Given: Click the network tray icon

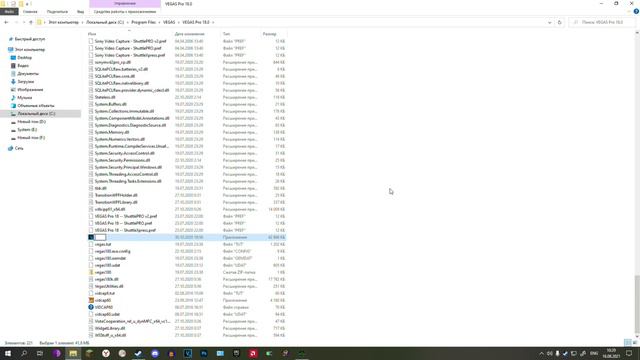Looking at the screenshot, I should click(573, 353).
